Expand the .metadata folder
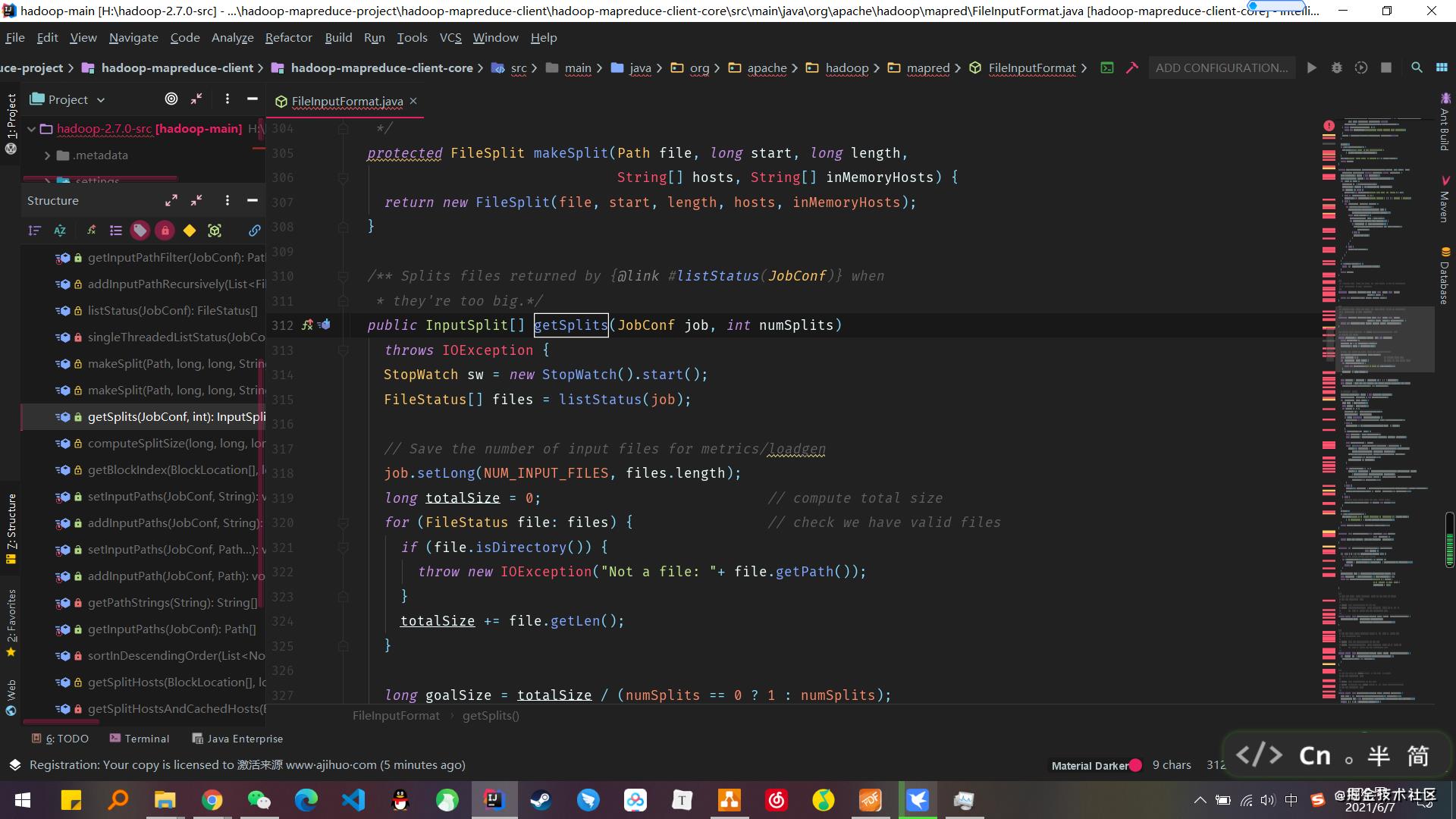The height and width of the screenshot is (819, 1456). [47, 155]
